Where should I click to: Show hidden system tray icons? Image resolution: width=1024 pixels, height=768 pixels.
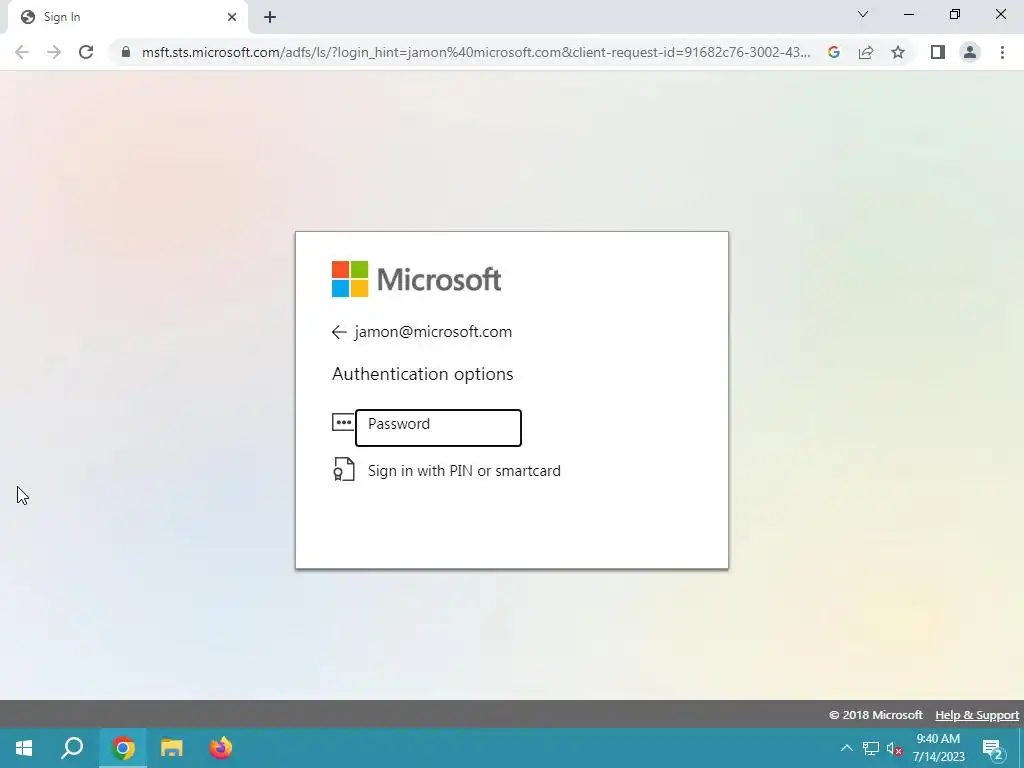point(846,748)
